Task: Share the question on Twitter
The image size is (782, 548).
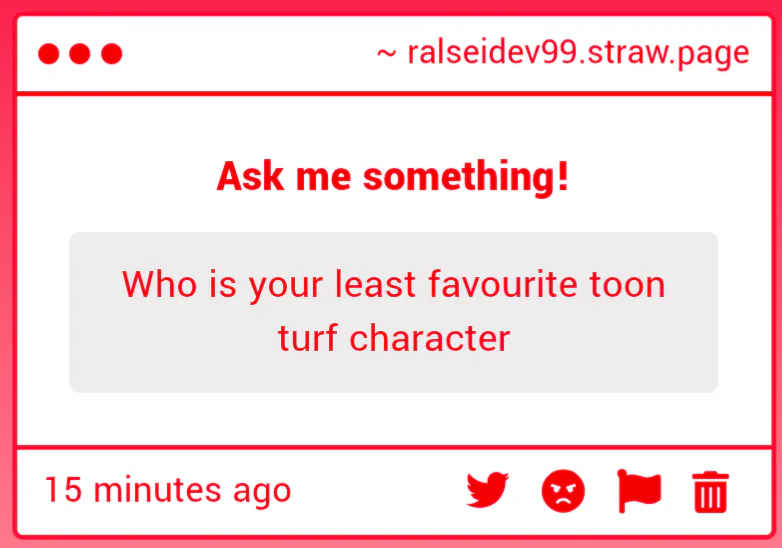Action: tap(488, 491)
